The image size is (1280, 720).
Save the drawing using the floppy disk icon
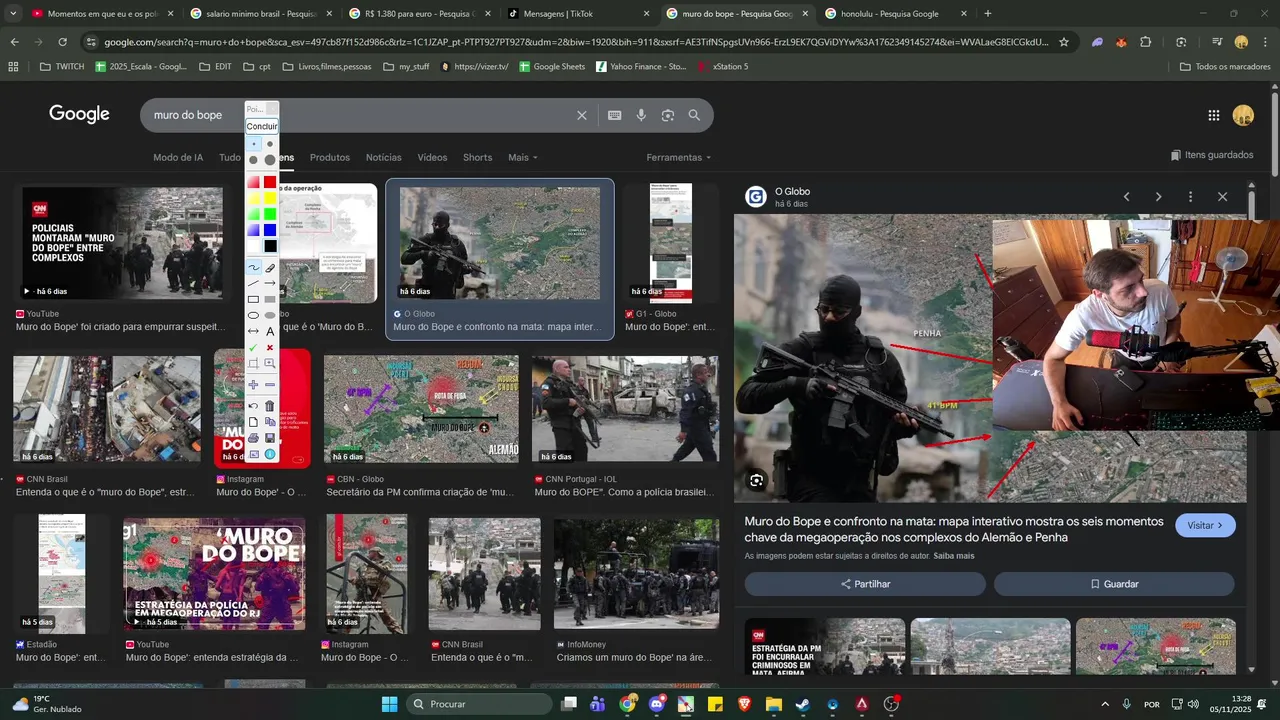coord(270,438)
